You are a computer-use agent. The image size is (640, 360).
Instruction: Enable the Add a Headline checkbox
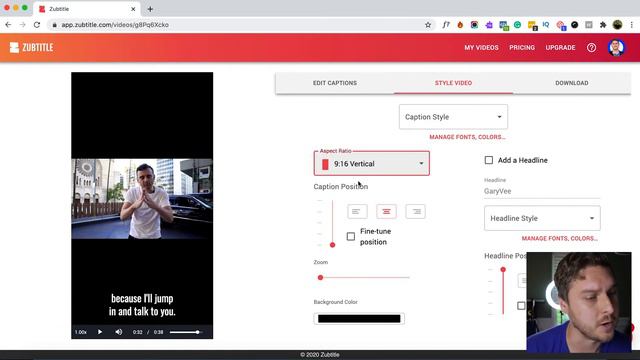[489, 160]
